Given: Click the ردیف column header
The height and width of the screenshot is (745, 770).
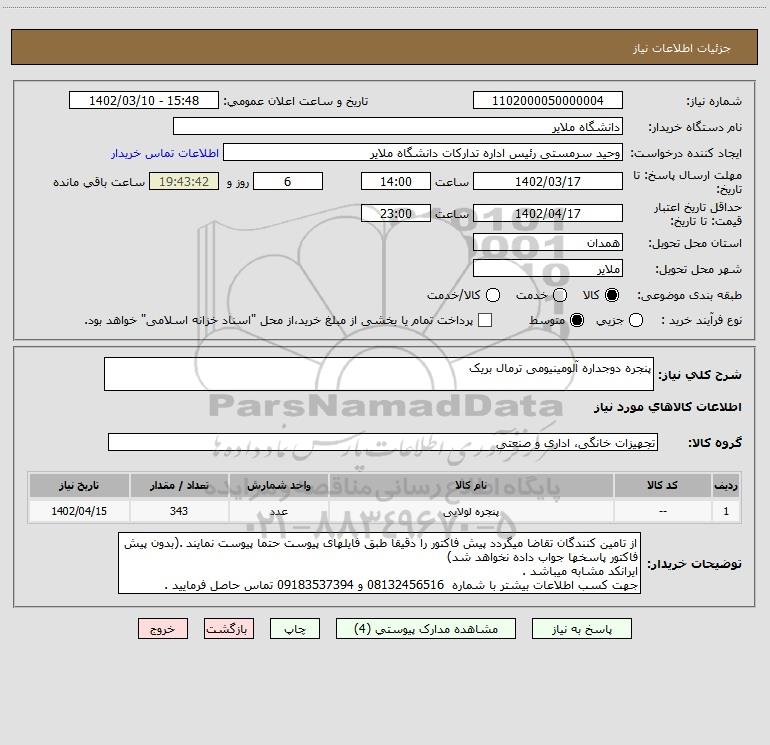Looking at the screenshot, I should (x=726, y=486).
